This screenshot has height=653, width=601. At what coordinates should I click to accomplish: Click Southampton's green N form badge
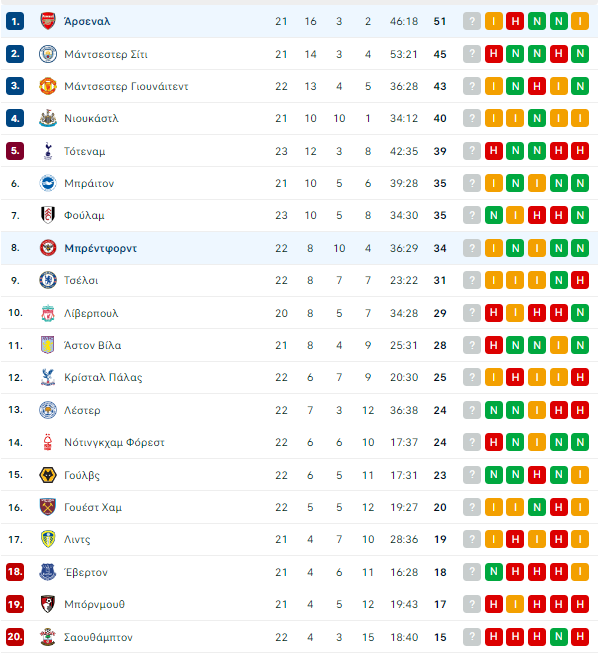(x=559, y=637)
